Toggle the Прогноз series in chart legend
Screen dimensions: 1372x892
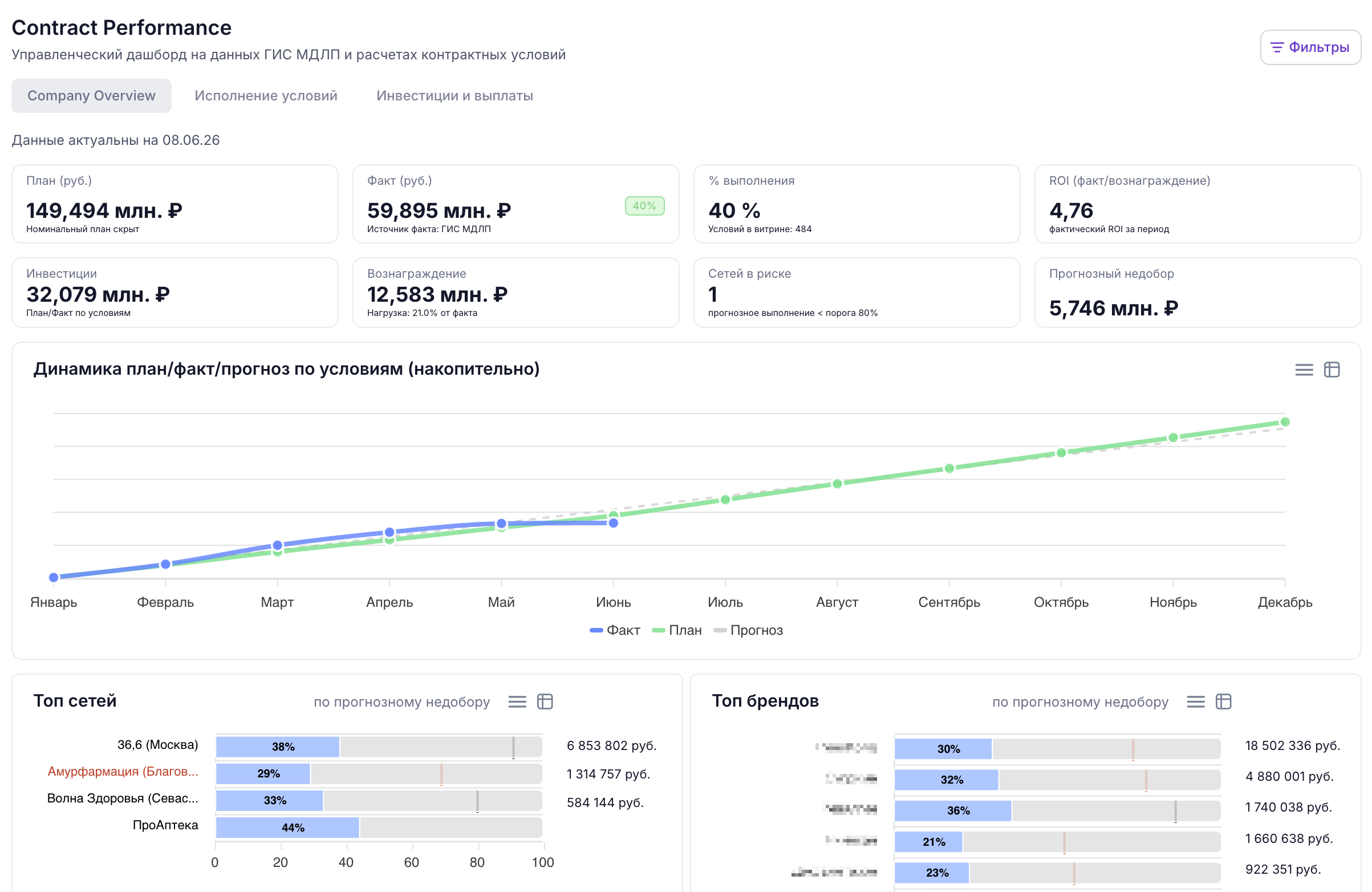pyautogui.click(x=748, y=630)
